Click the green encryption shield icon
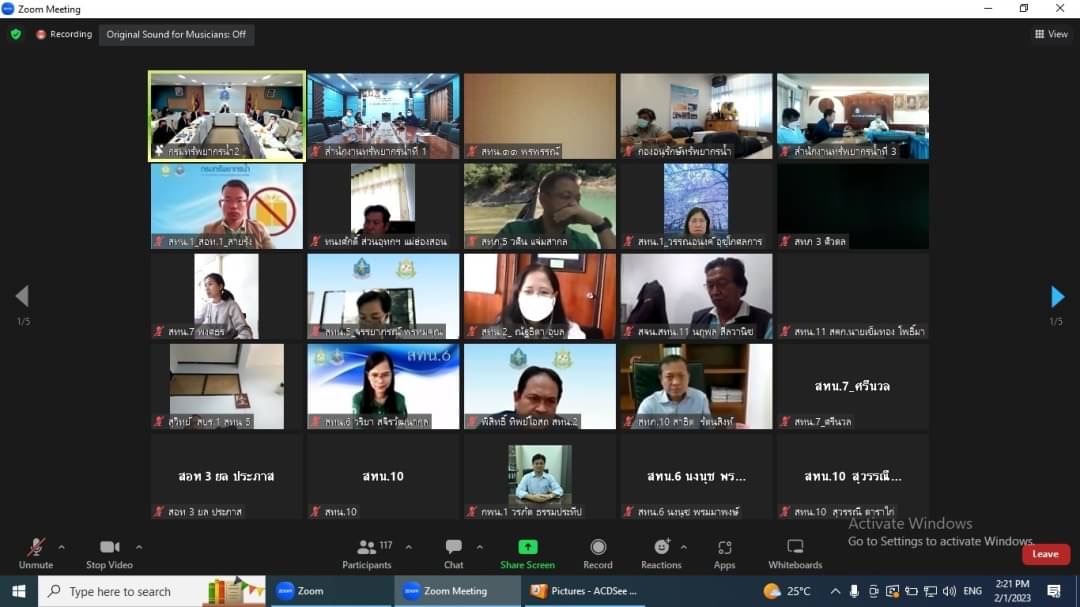The image size is (1080, 607). pyautogui.click(x=16, y=34)
